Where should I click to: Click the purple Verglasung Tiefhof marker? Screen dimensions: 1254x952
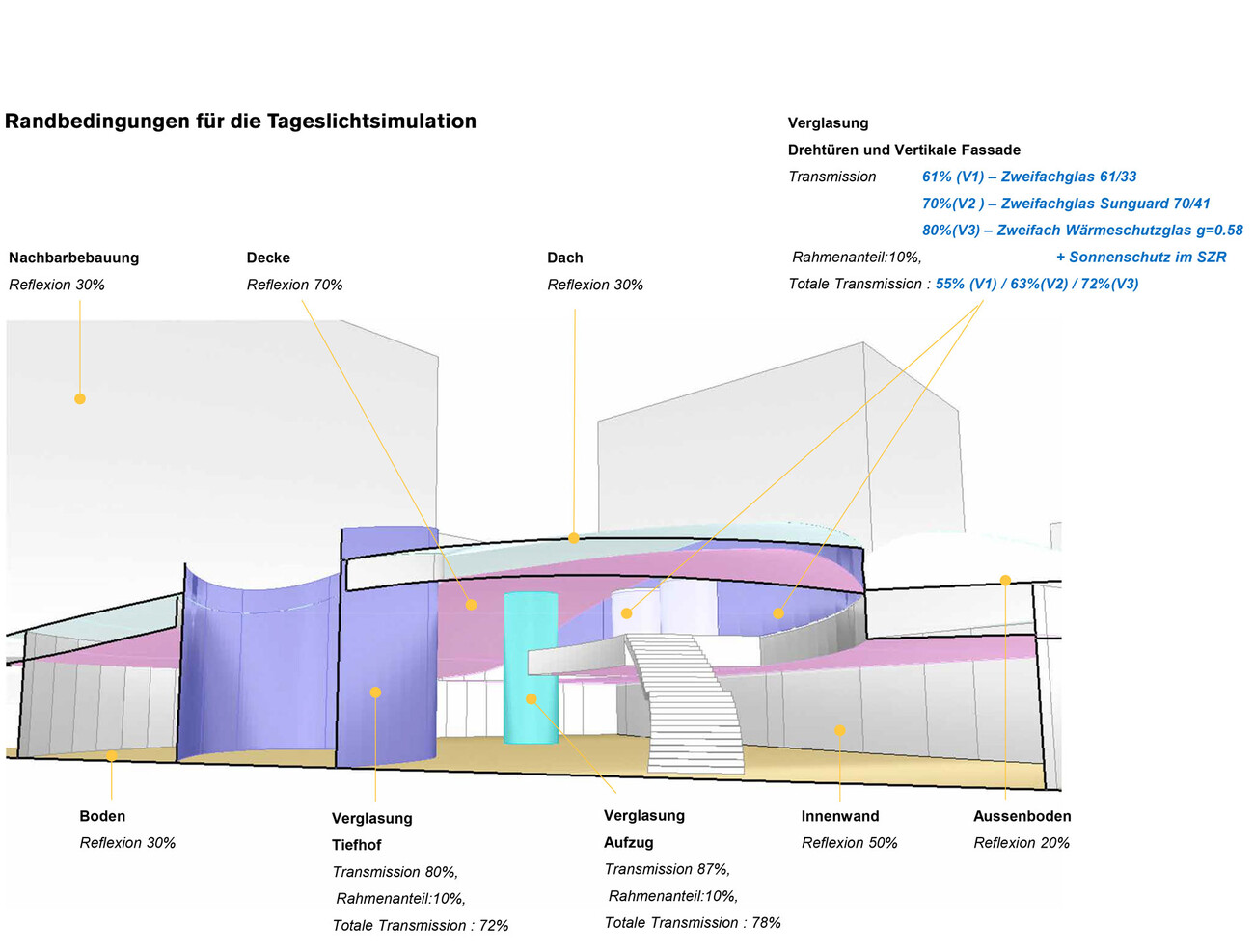(374, 691)
